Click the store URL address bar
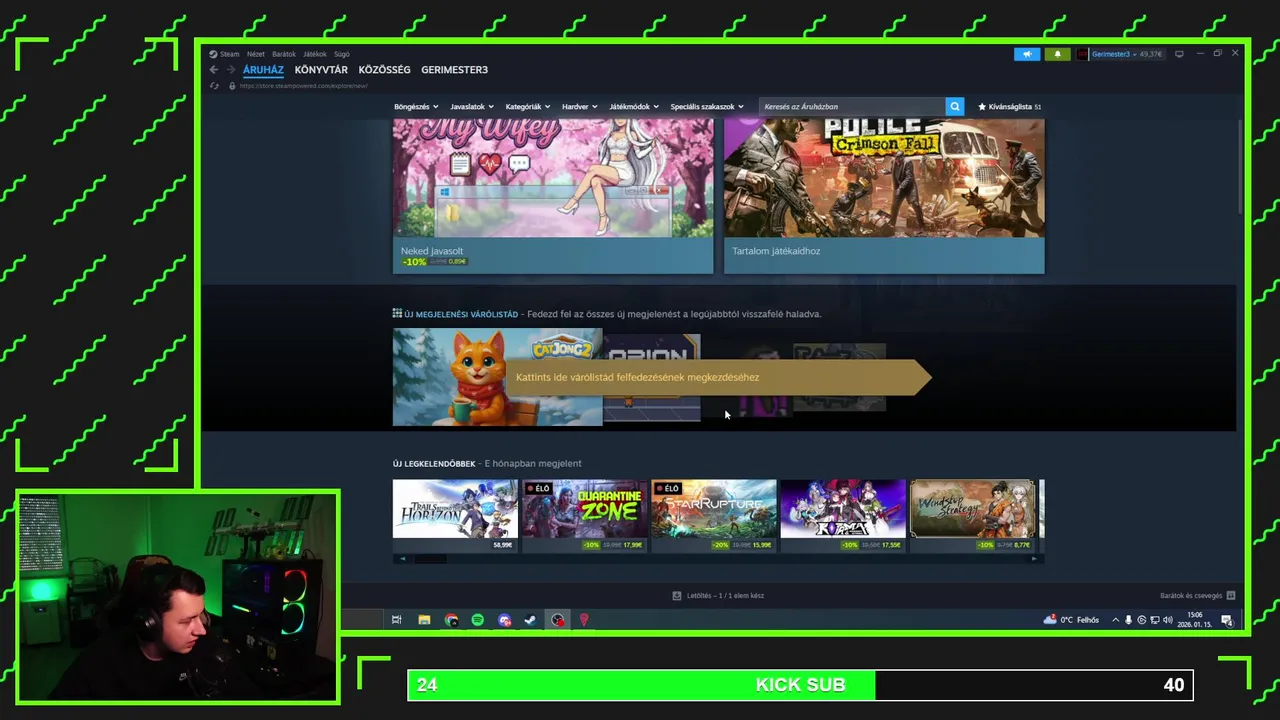 pos(303,86)
